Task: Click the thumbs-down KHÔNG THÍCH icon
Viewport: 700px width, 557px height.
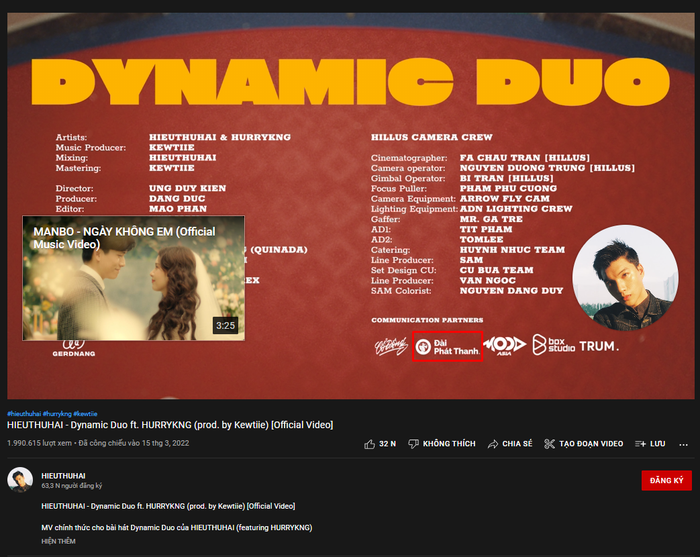Action: [413, 444]
